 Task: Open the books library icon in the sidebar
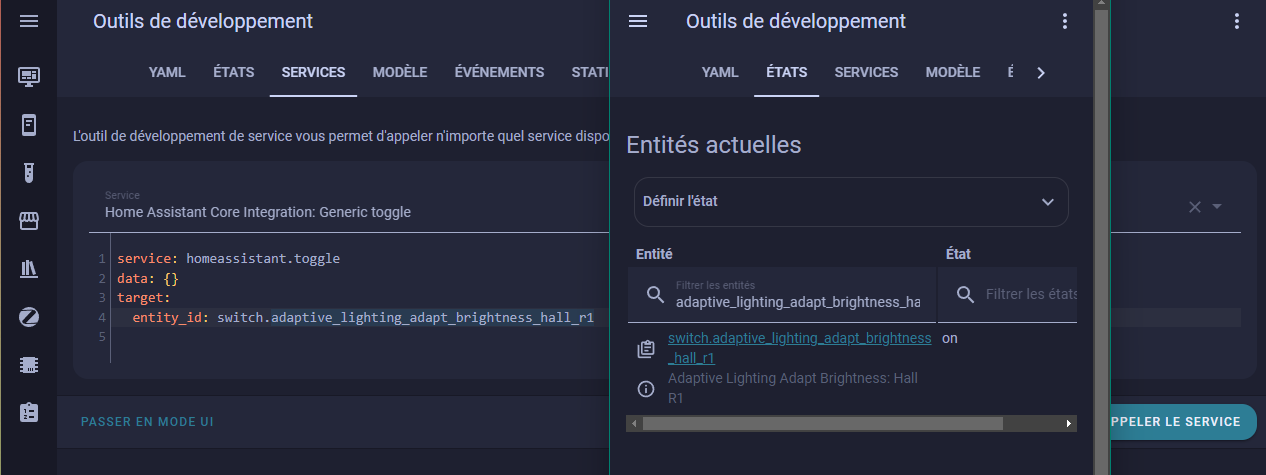click(29, 269)
